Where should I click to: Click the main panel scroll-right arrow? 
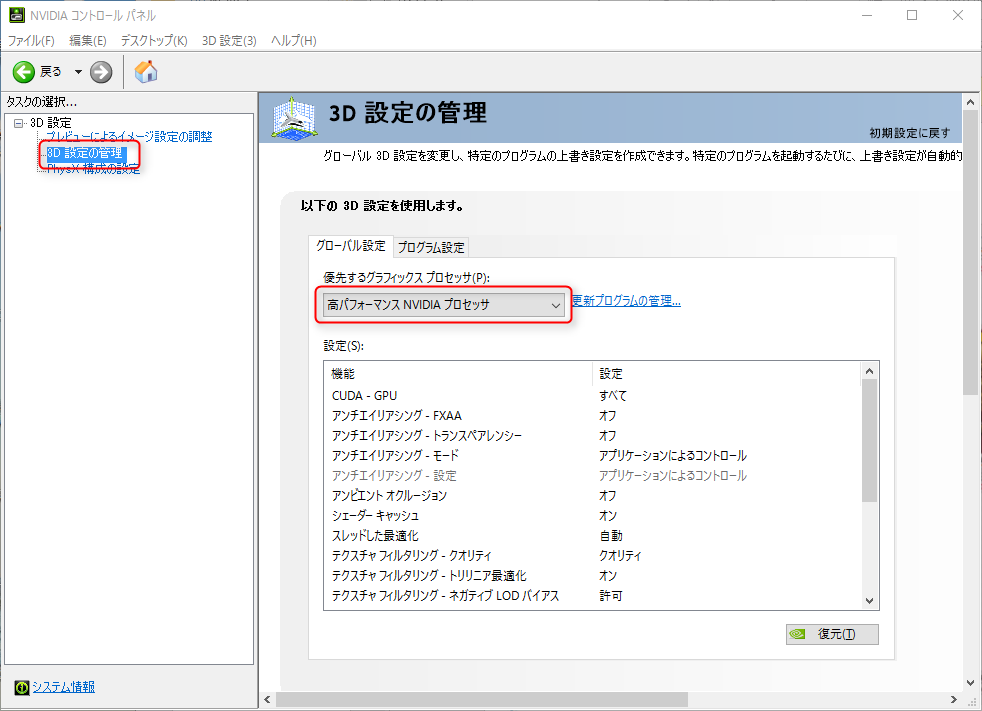coord(954,699)
